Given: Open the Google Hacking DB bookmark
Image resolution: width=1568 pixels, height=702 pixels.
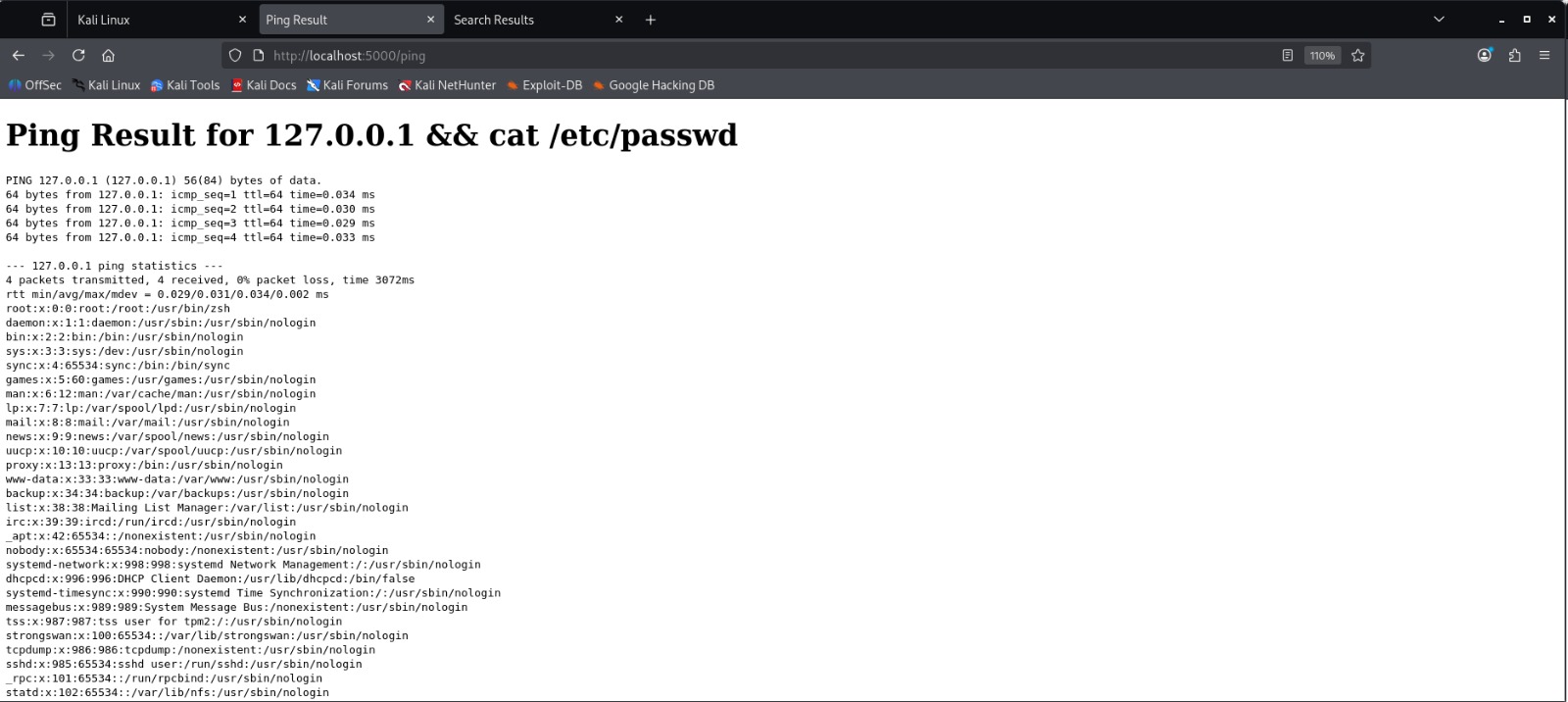Looking at the screenshot, I should 654,85.
